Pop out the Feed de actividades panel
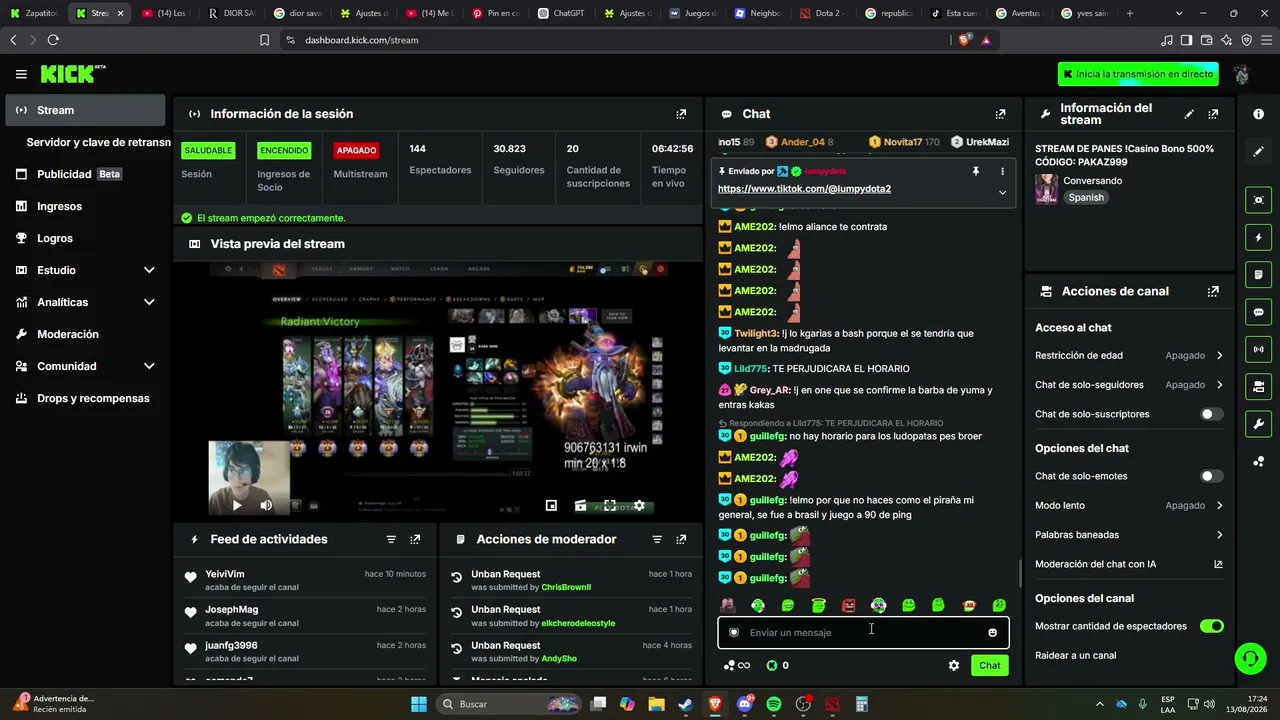 click(x=415, y=539)
